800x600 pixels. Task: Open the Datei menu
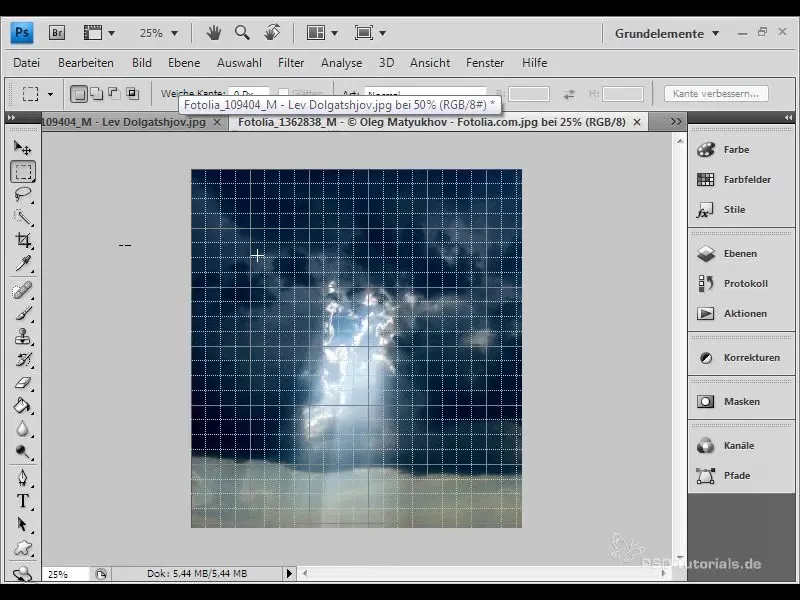[27, 63]
